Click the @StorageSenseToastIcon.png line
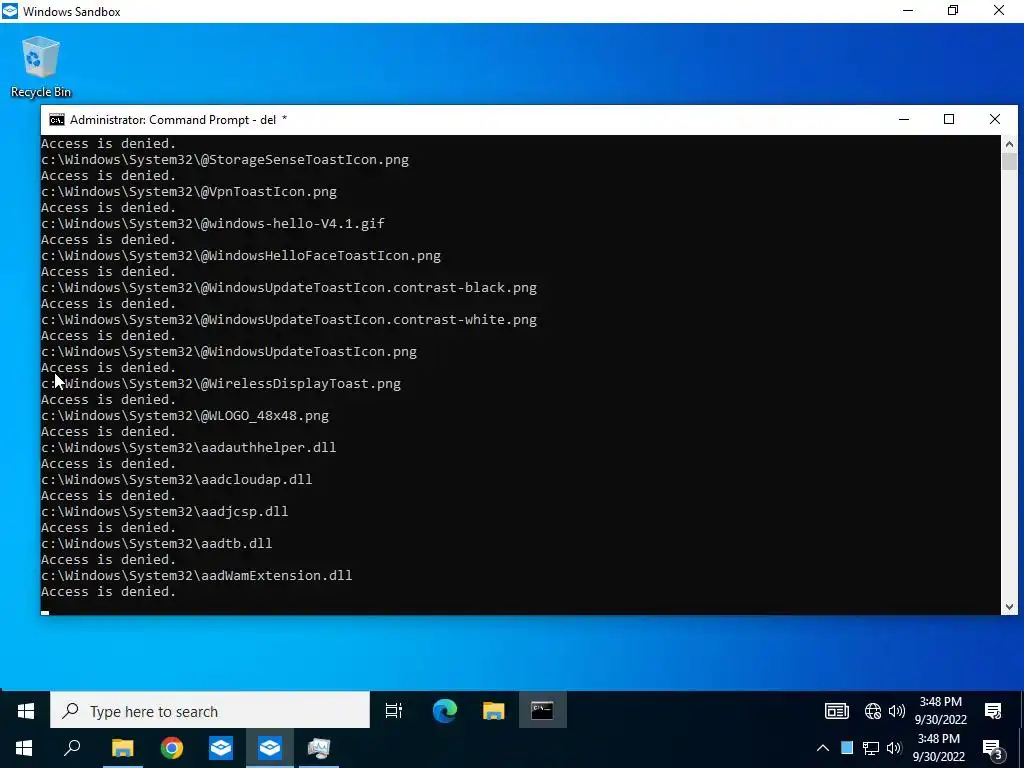Viewport: 1024px width, 768px height. [x=225, y=159]
